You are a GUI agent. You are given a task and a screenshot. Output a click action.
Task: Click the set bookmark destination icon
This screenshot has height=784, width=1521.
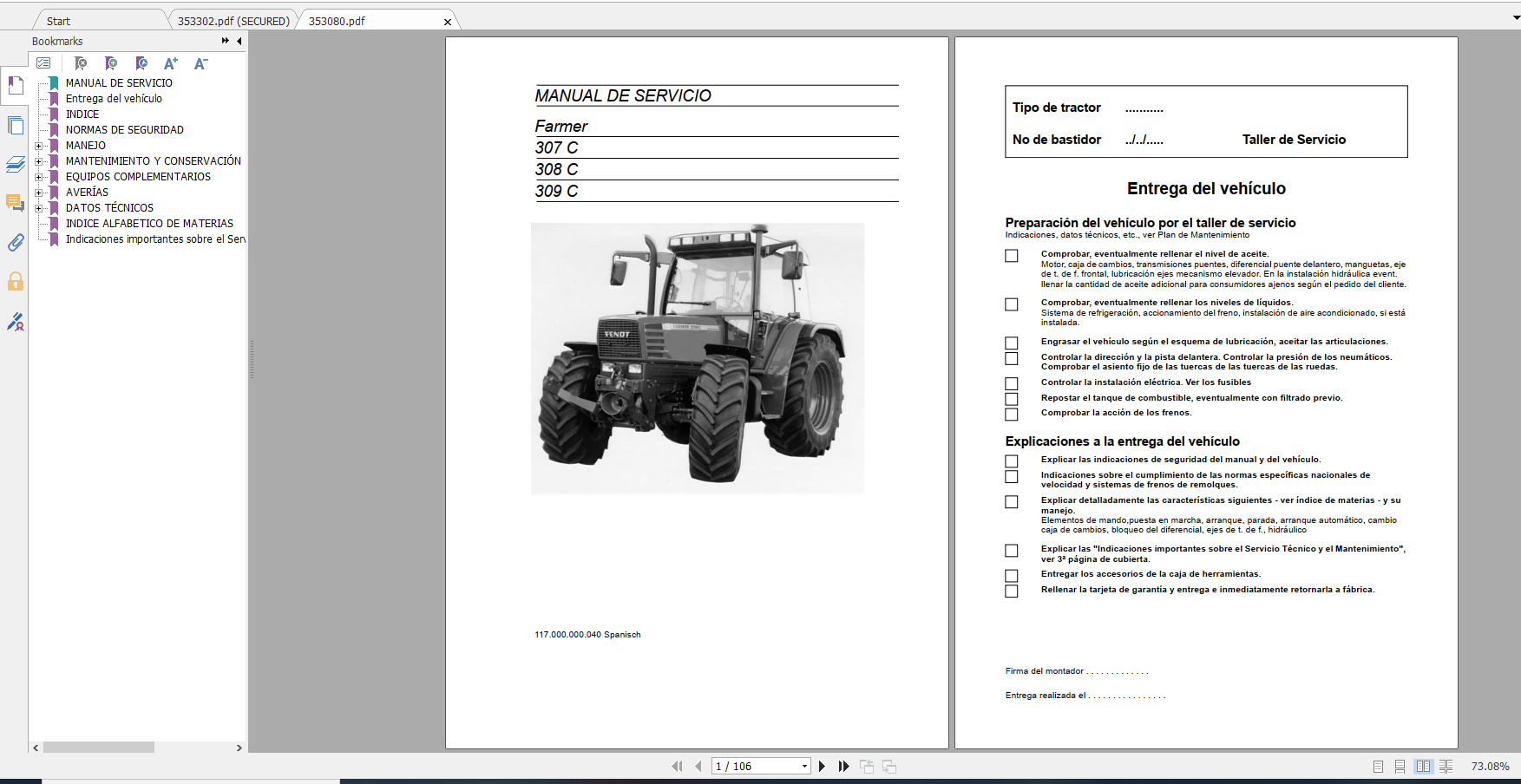141,63
